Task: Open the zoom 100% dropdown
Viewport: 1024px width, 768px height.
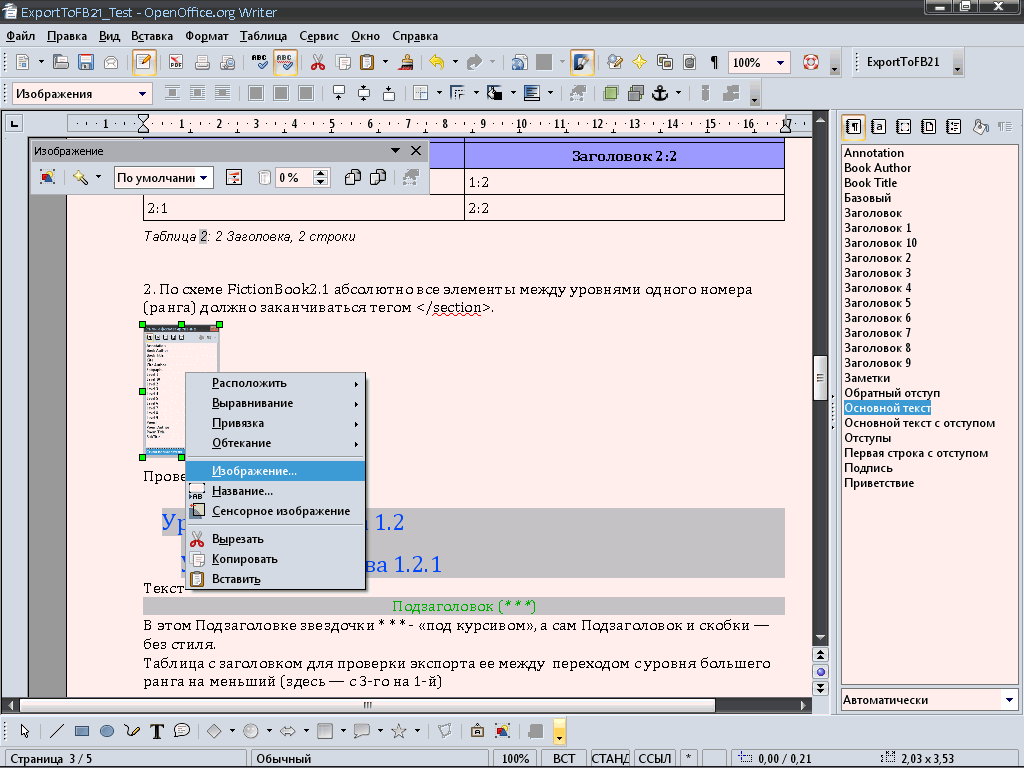Action: (x=781, y=62)
